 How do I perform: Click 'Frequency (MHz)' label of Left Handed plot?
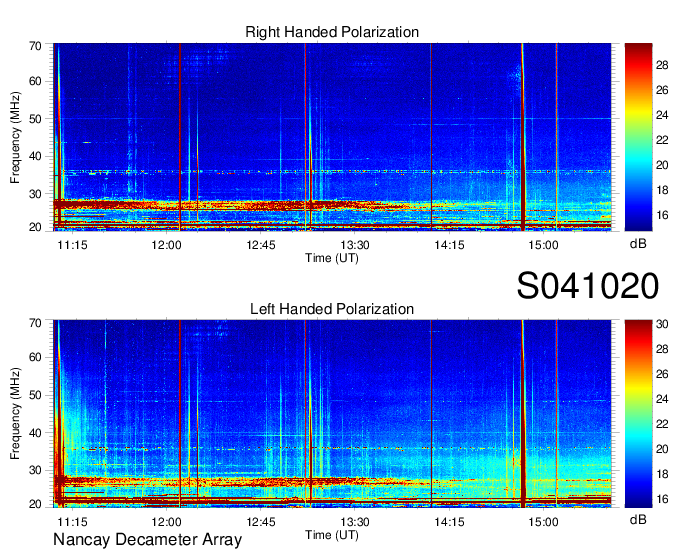pyautogui.click(x=15, y=414)
